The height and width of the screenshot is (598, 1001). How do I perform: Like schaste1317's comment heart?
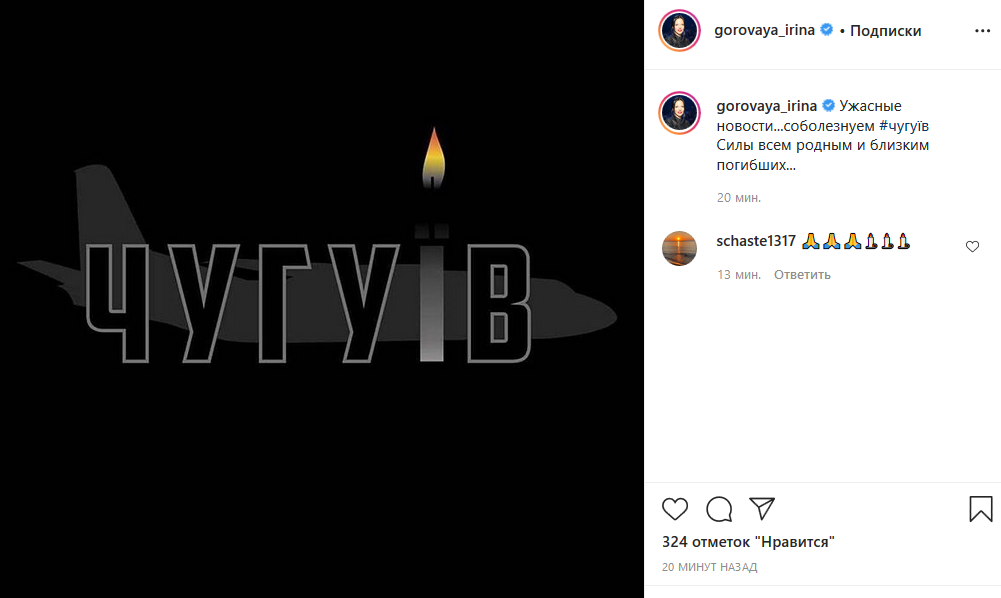(972, 246)
